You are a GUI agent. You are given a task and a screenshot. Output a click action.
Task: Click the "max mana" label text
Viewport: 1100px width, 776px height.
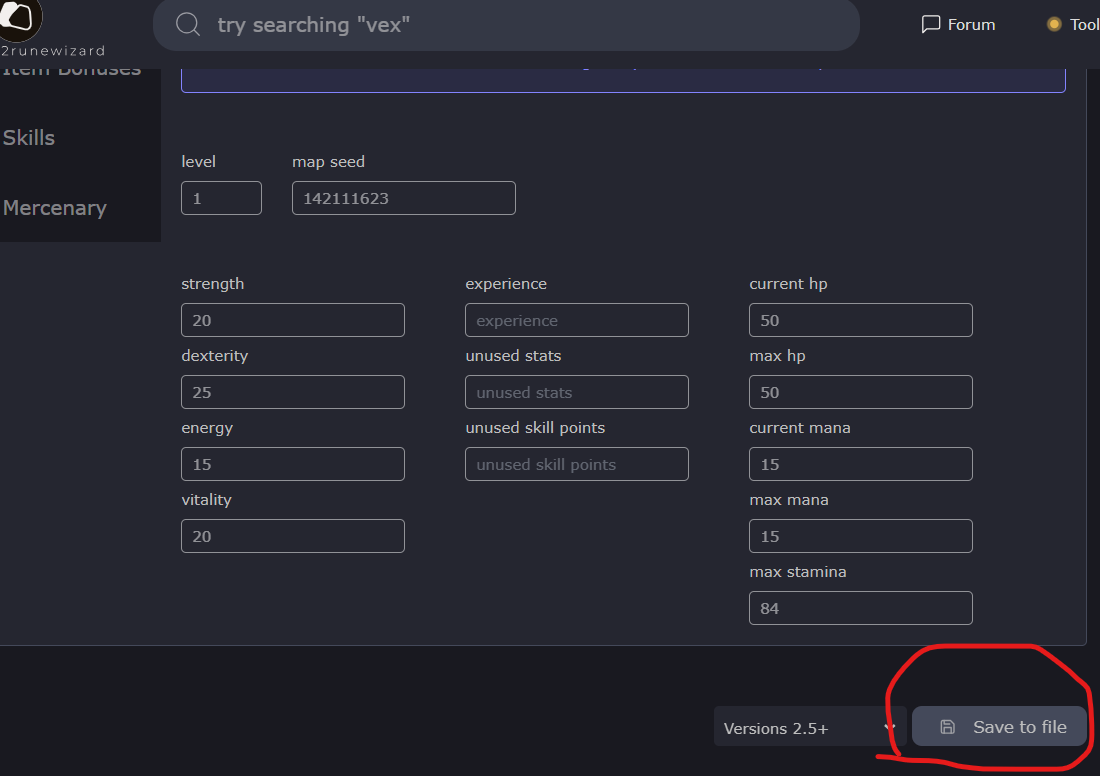[789, 500]
